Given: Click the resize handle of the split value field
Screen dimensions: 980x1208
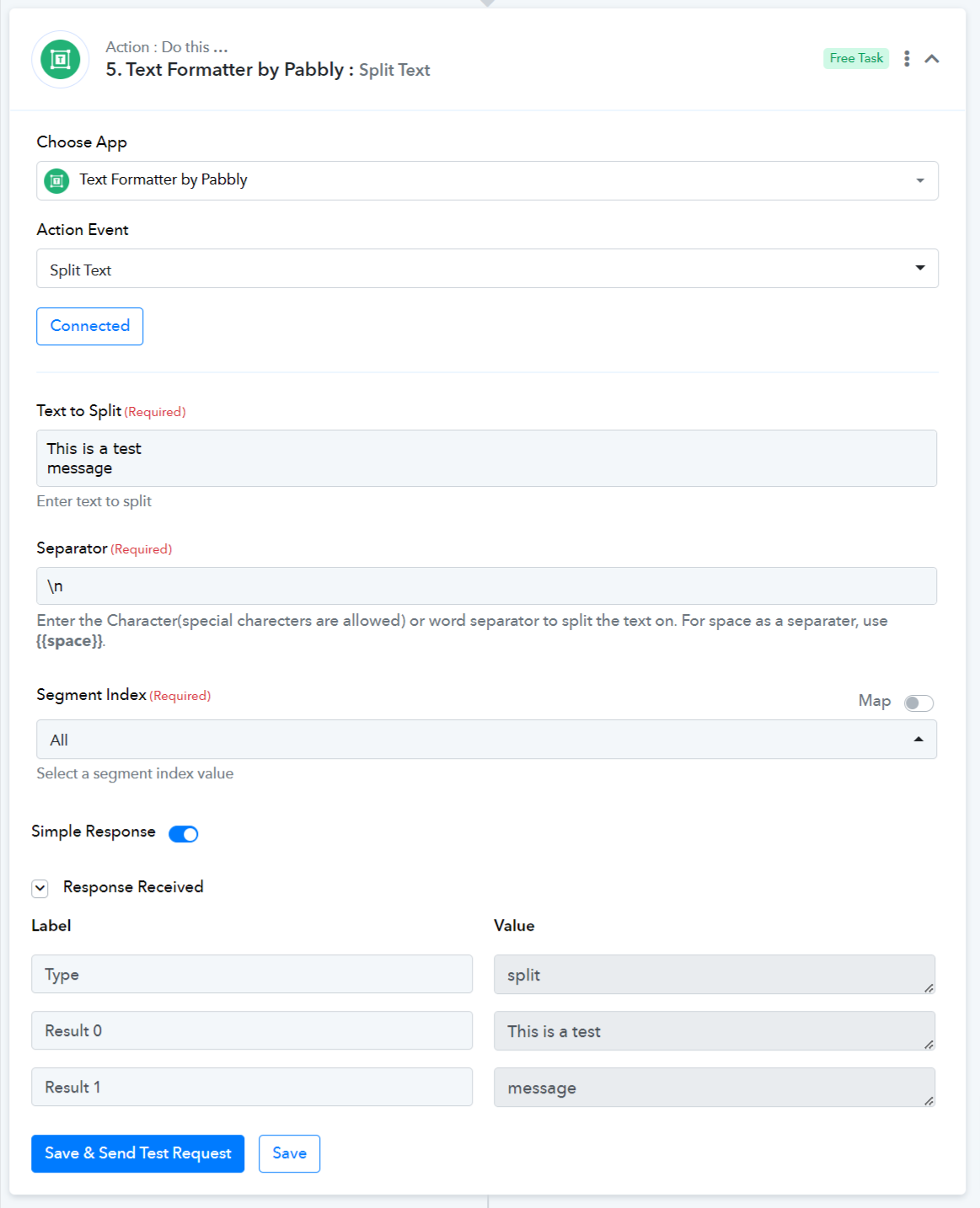Looking at the screenshot, I should (929, 987).
